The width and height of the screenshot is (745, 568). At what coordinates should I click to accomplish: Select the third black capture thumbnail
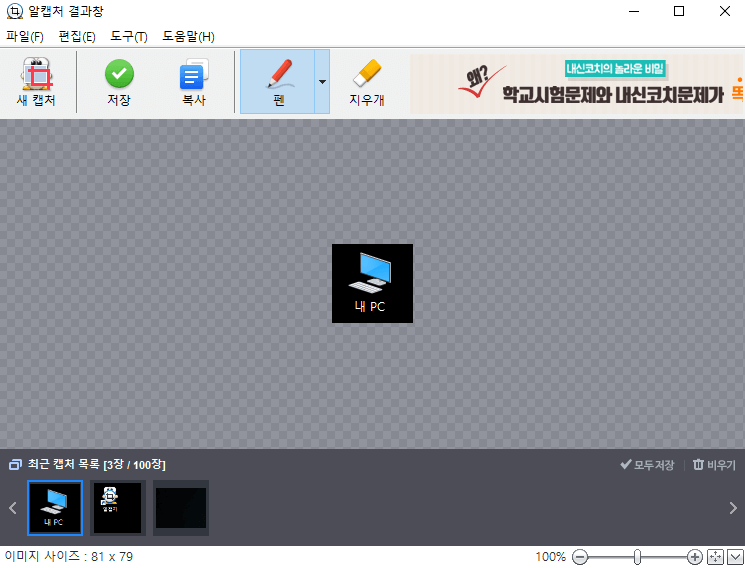pos(181,508)
